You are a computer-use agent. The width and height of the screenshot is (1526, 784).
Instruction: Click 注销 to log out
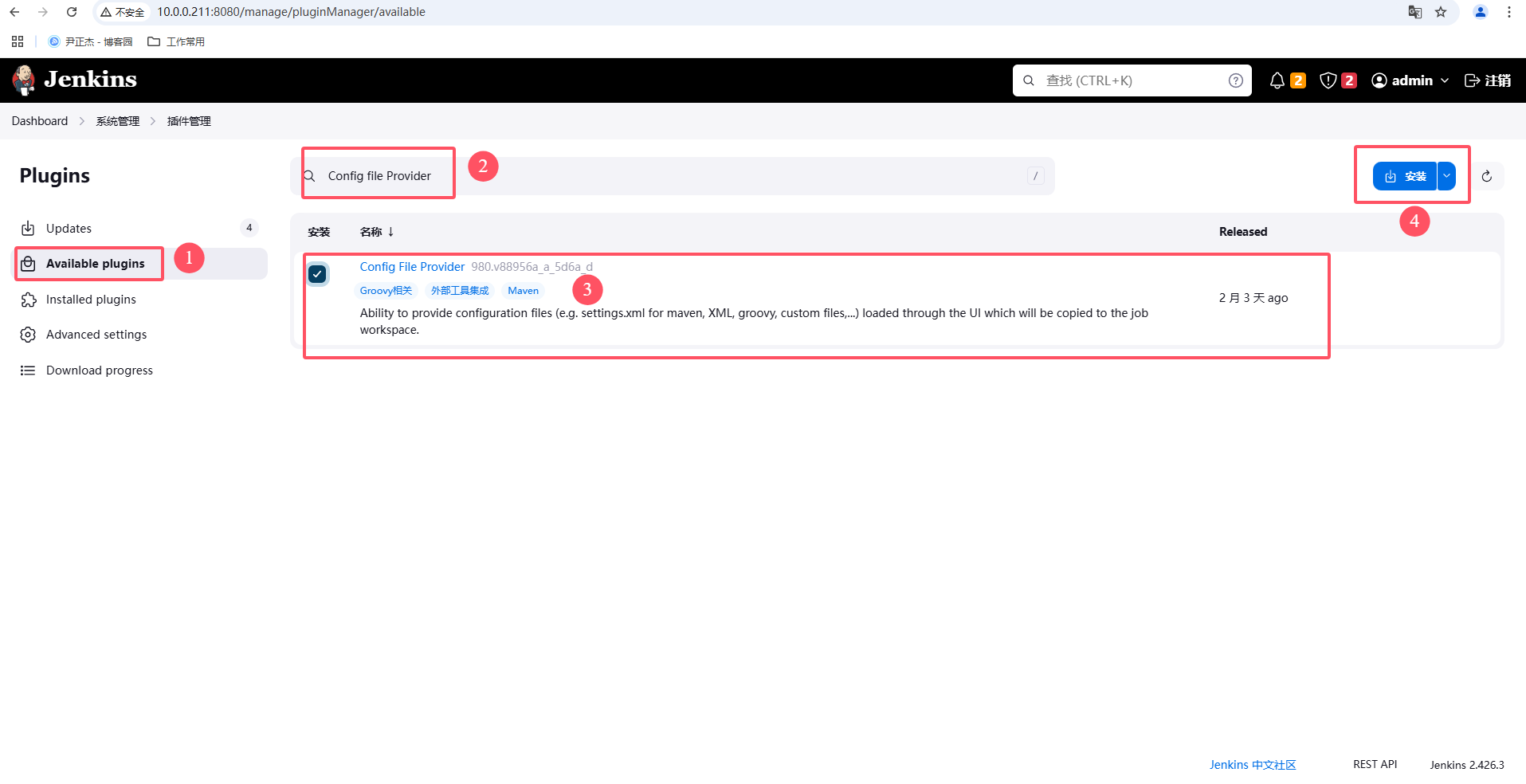pos(1488,80)
